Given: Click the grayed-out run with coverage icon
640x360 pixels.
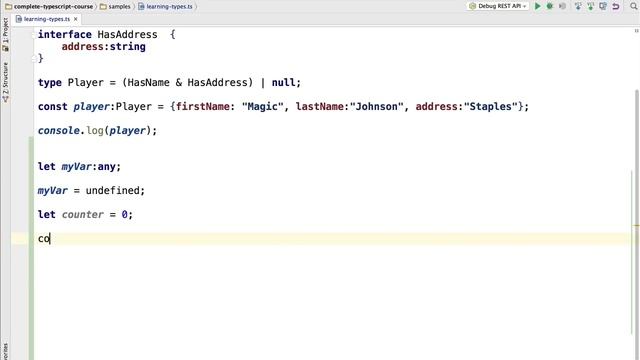Looking at the screenshot, I should pos(562,6).
